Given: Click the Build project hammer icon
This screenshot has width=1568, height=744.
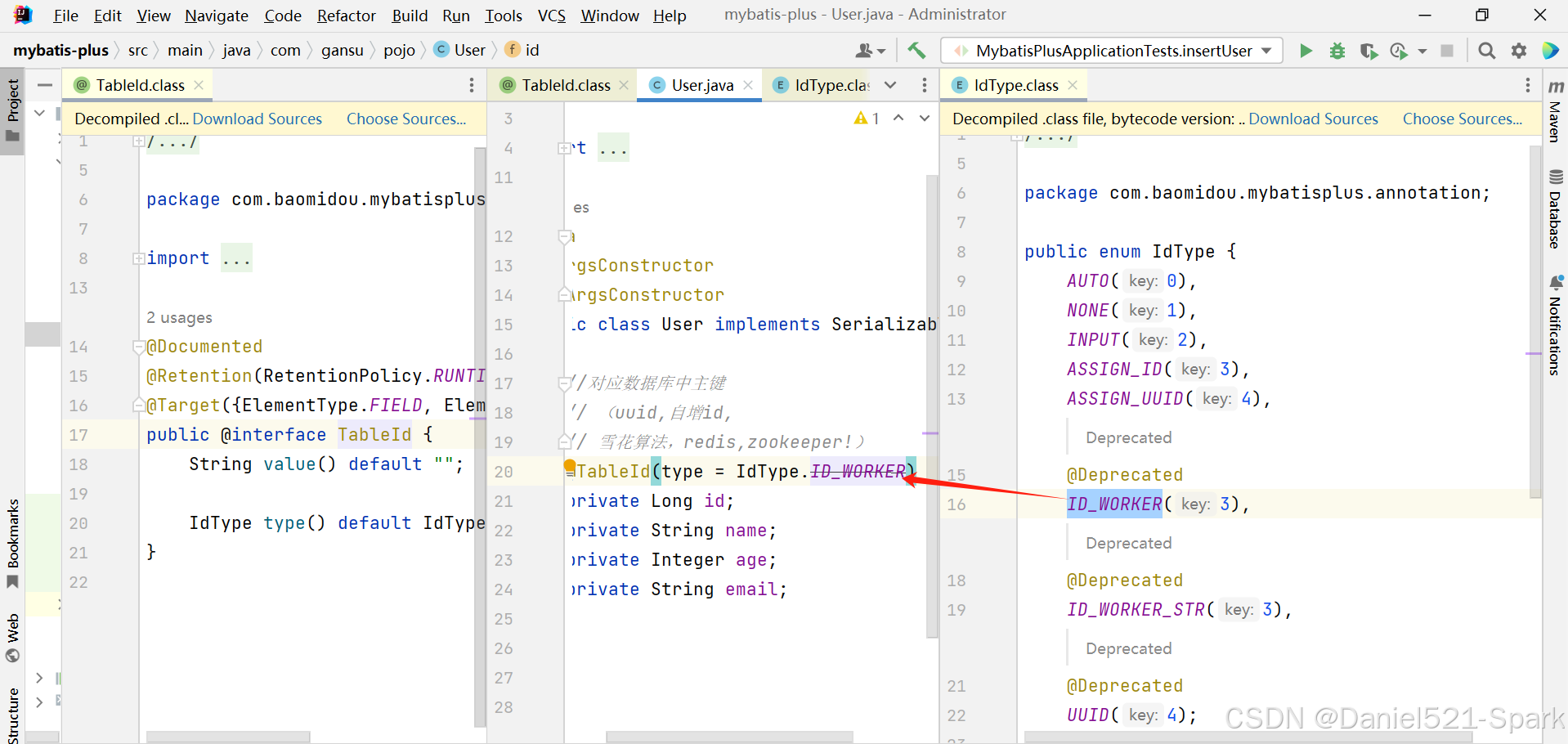Looking at the screenshot, I should click(916, 51).
